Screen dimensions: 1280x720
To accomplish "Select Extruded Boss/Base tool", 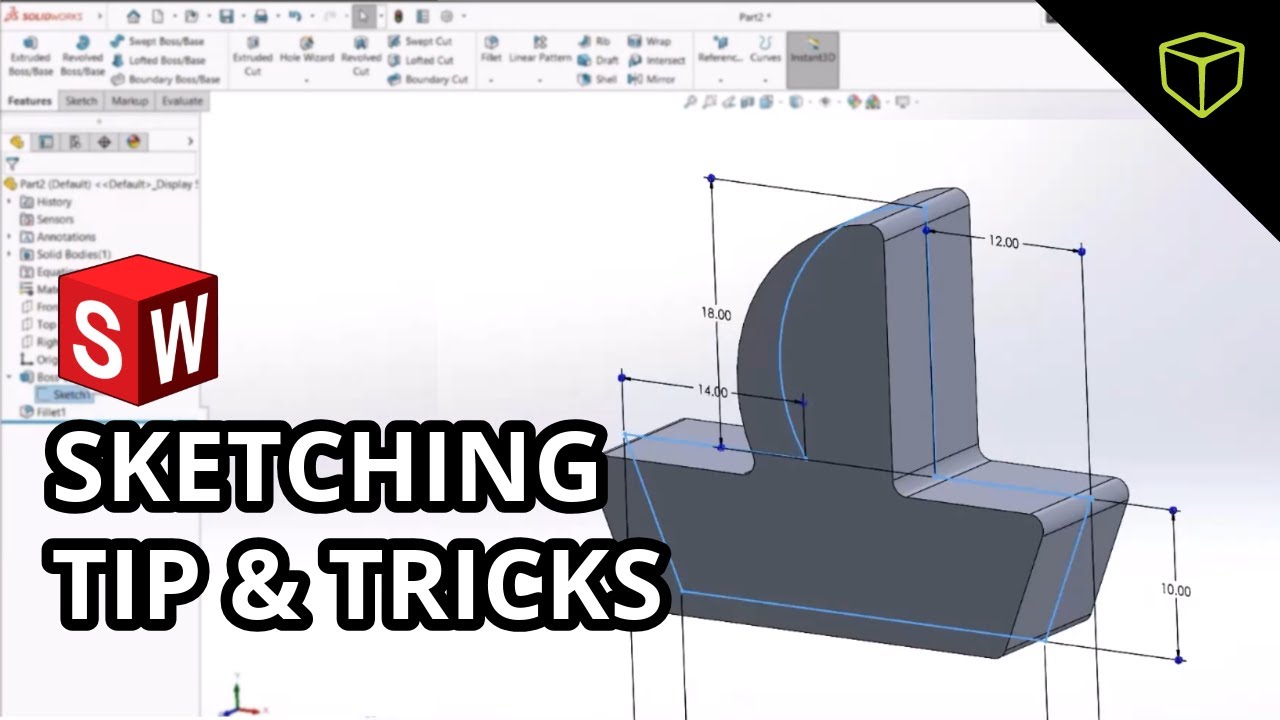I will pos(29,56).
